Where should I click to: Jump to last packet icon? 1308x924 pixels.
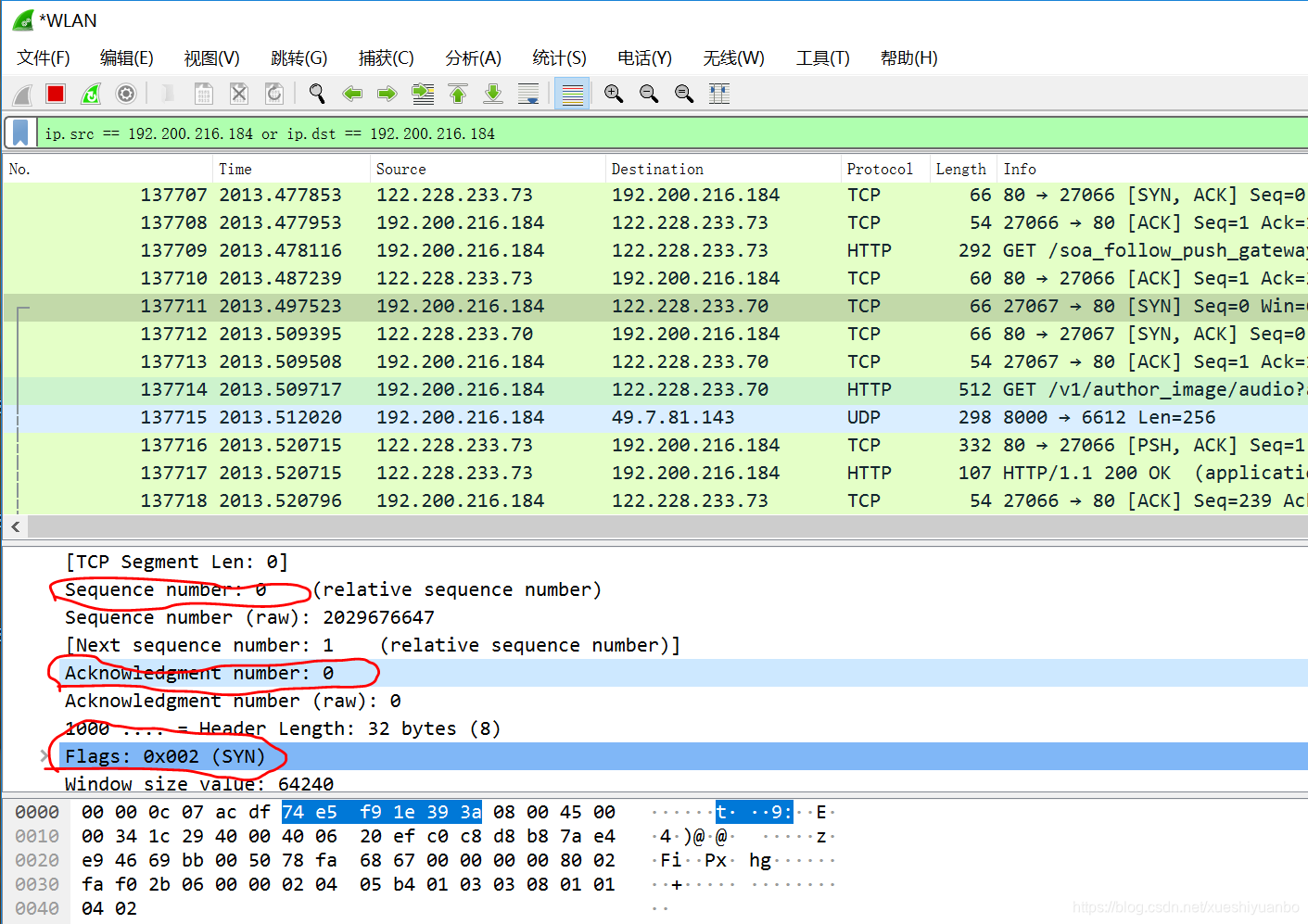[493, 94]
